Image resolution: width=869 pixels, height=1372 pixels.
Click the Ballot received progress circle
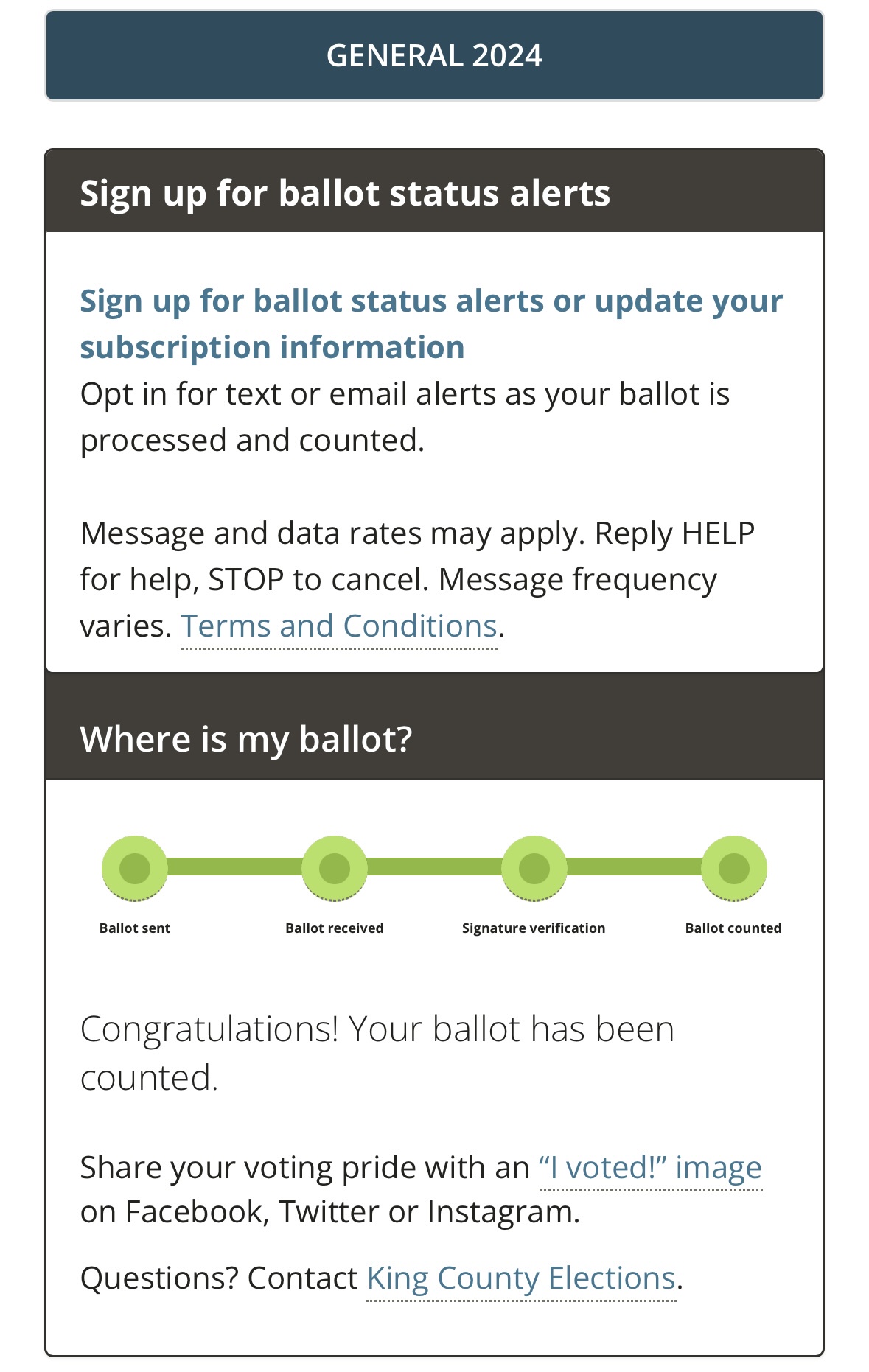click(x=335, y=868)
